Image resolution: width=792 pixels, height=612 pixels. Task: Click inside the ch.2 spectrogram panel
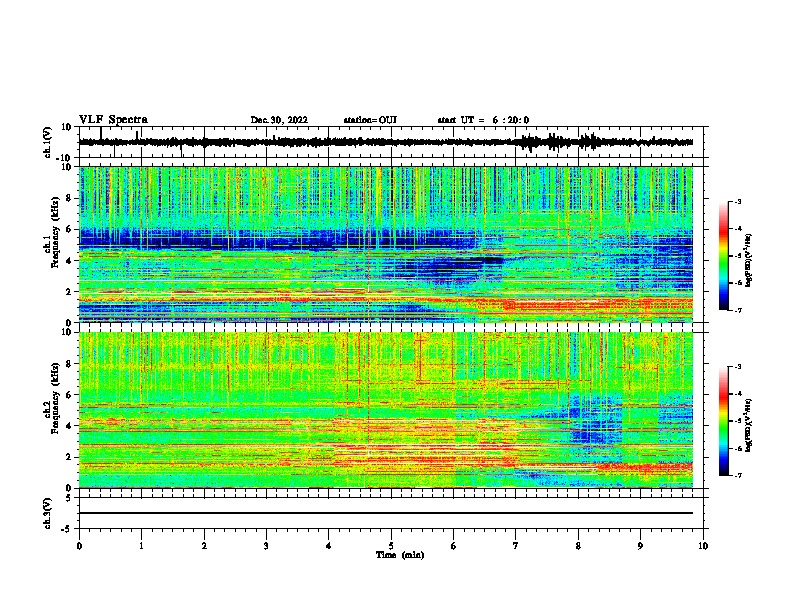[x=386, y=410]
